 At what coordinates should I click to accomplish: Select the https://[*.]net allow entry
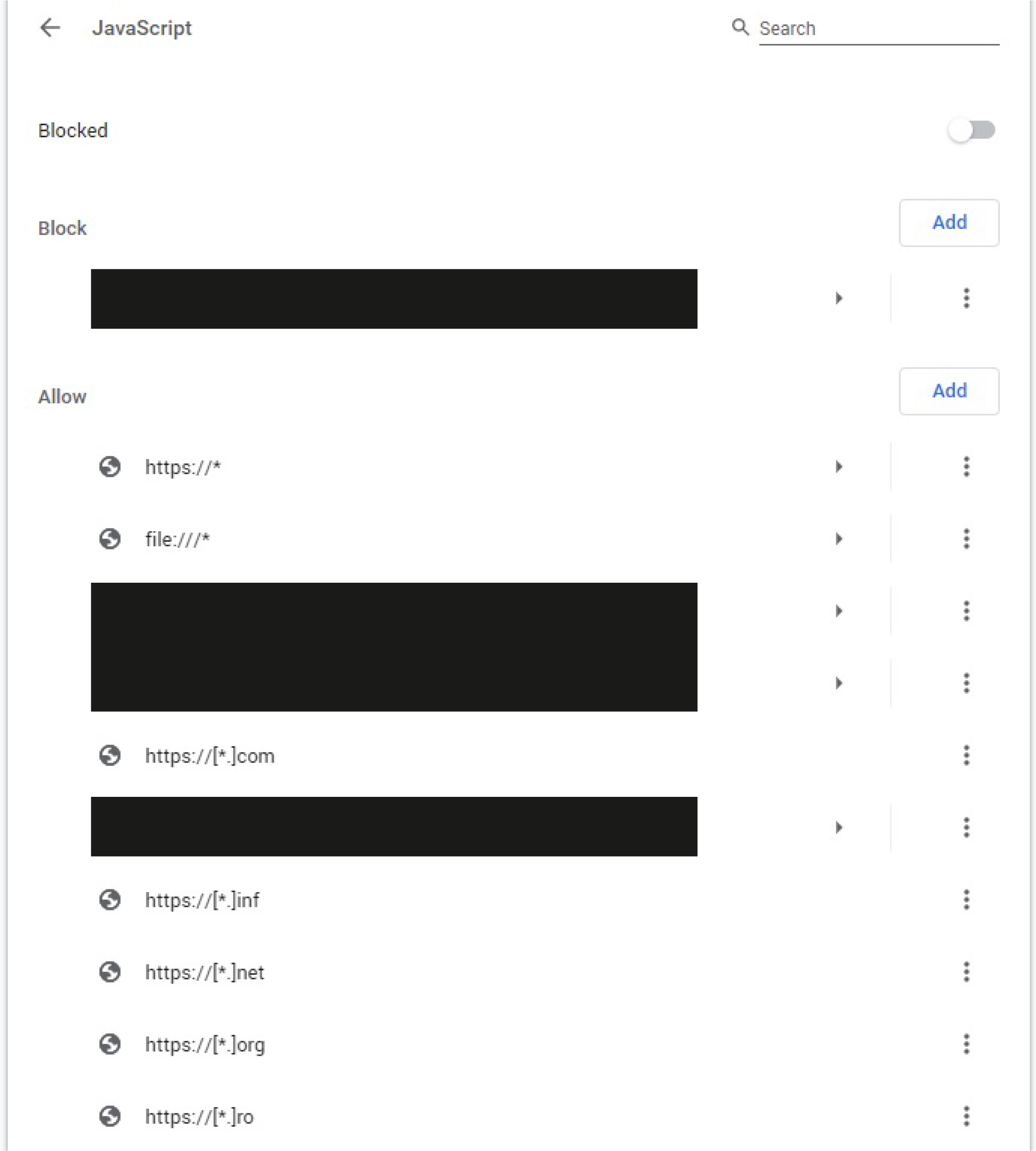(x=205, y=972)
